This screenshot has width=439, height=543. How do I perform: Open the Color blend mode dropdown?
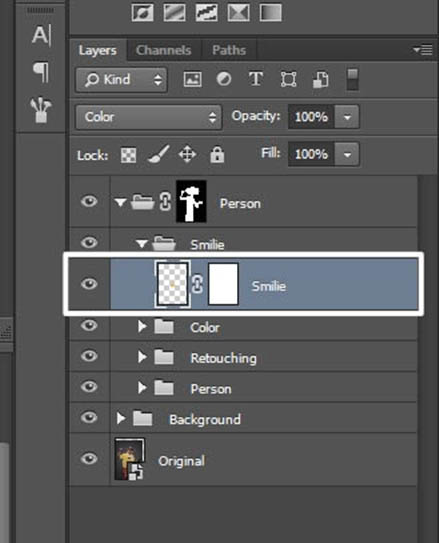[149, 117]
